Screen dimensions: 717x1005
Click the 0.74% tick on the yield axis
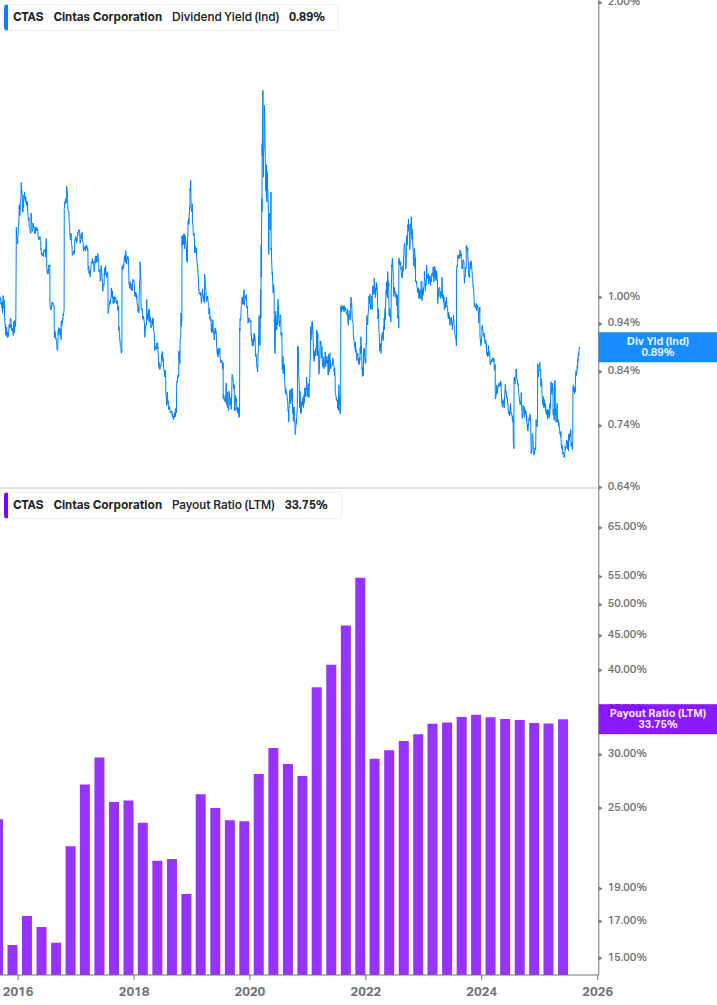click(623, 424)
